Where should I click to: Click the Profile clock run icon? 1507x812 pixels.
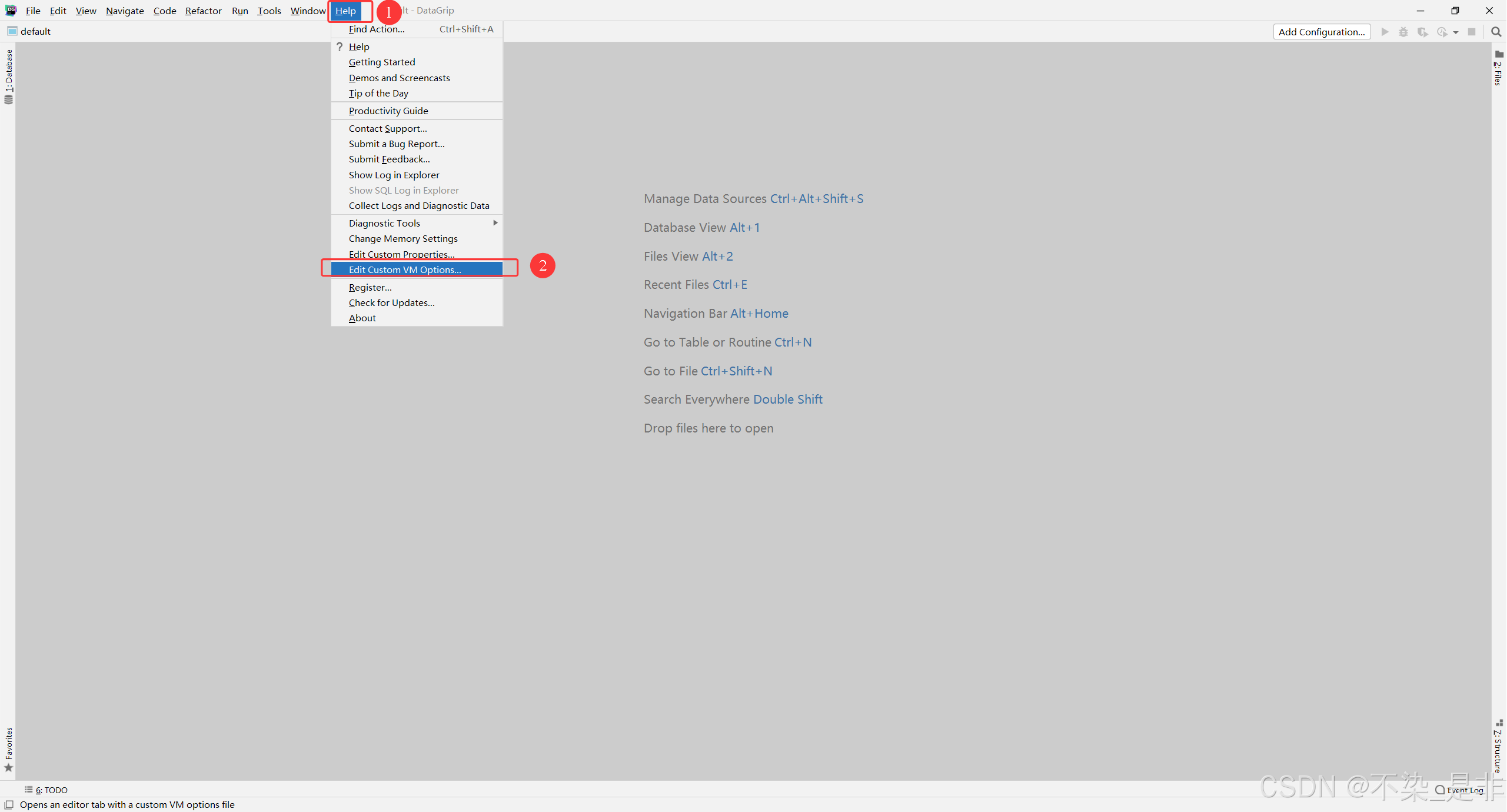click(x=1442, y=32)
